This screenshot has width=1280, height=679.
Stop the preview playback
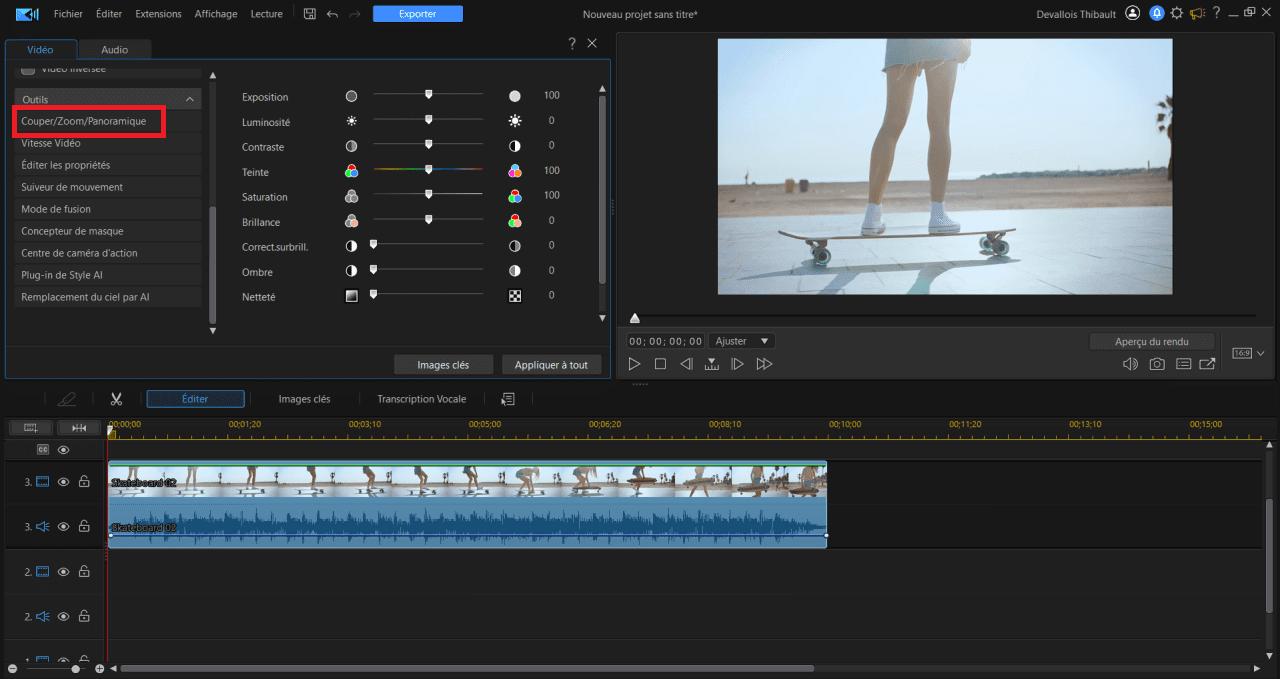coord(660,364)
